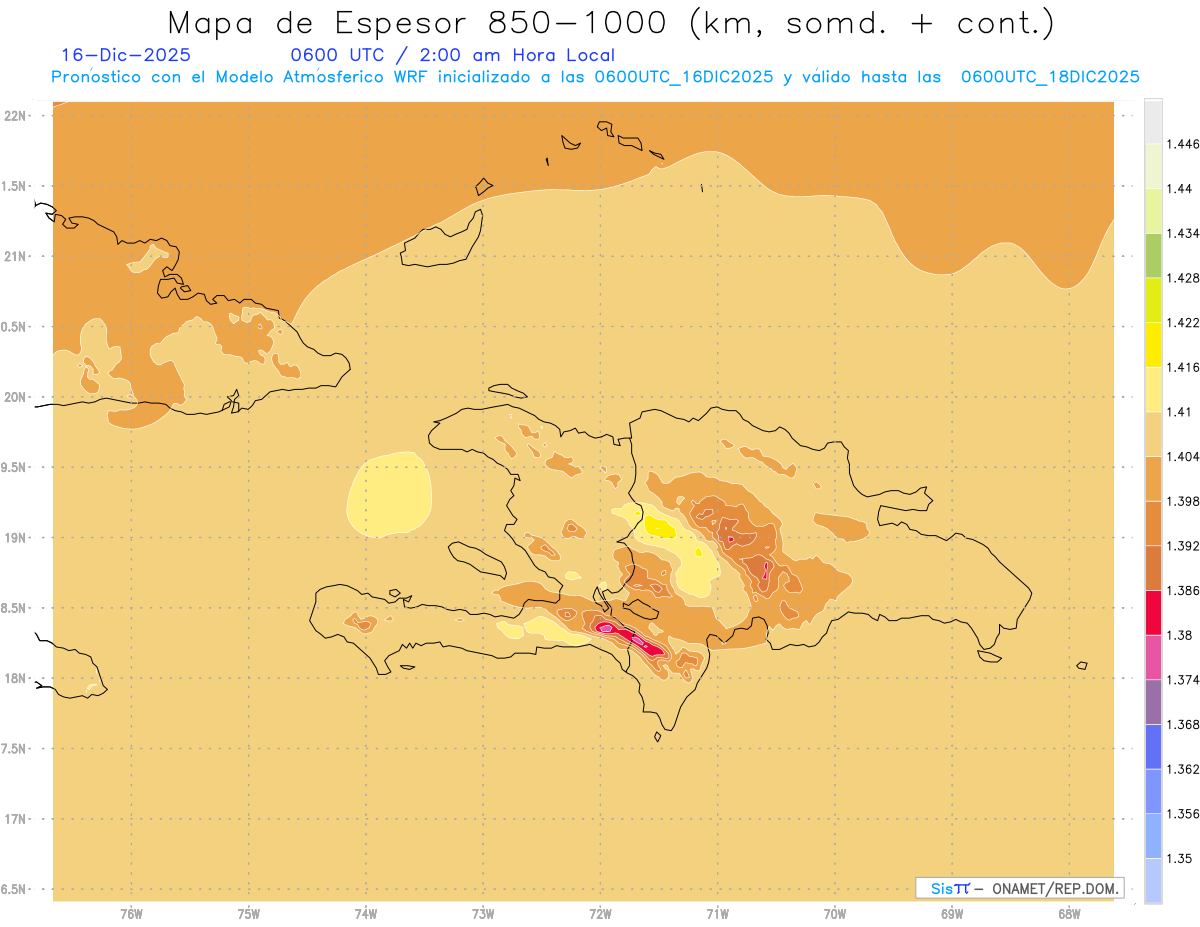
Task: Click the colorbar value "1.422"
Action: click(x=1183, y=322)
